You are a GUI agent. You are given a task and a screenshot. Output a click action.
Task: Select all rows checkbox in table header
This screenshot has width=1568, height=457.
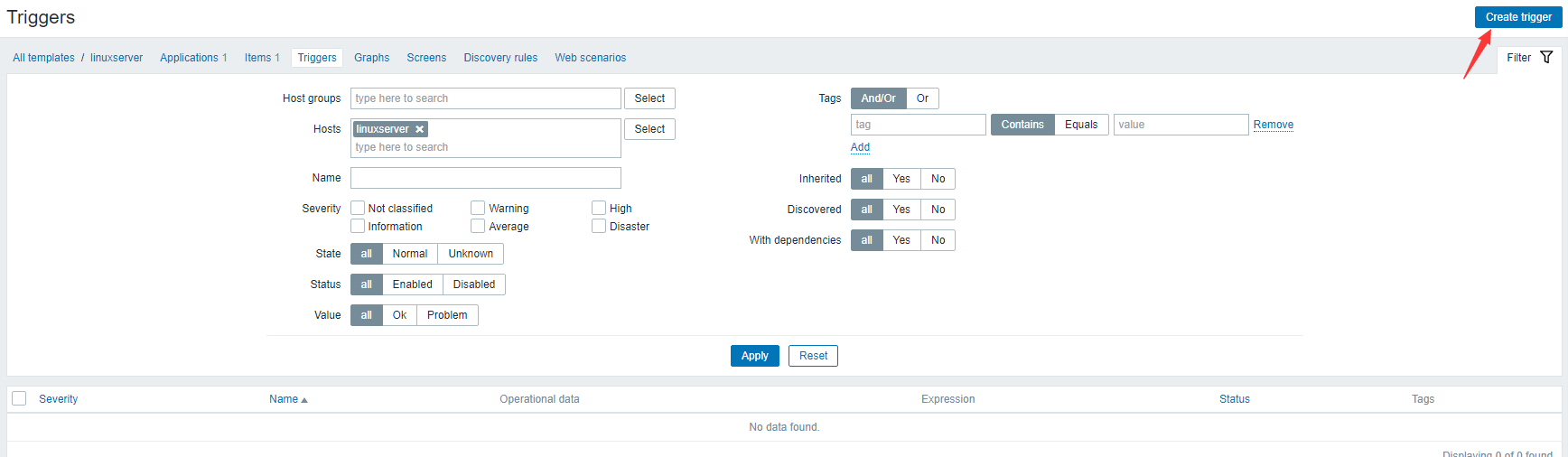click(19, 399)
